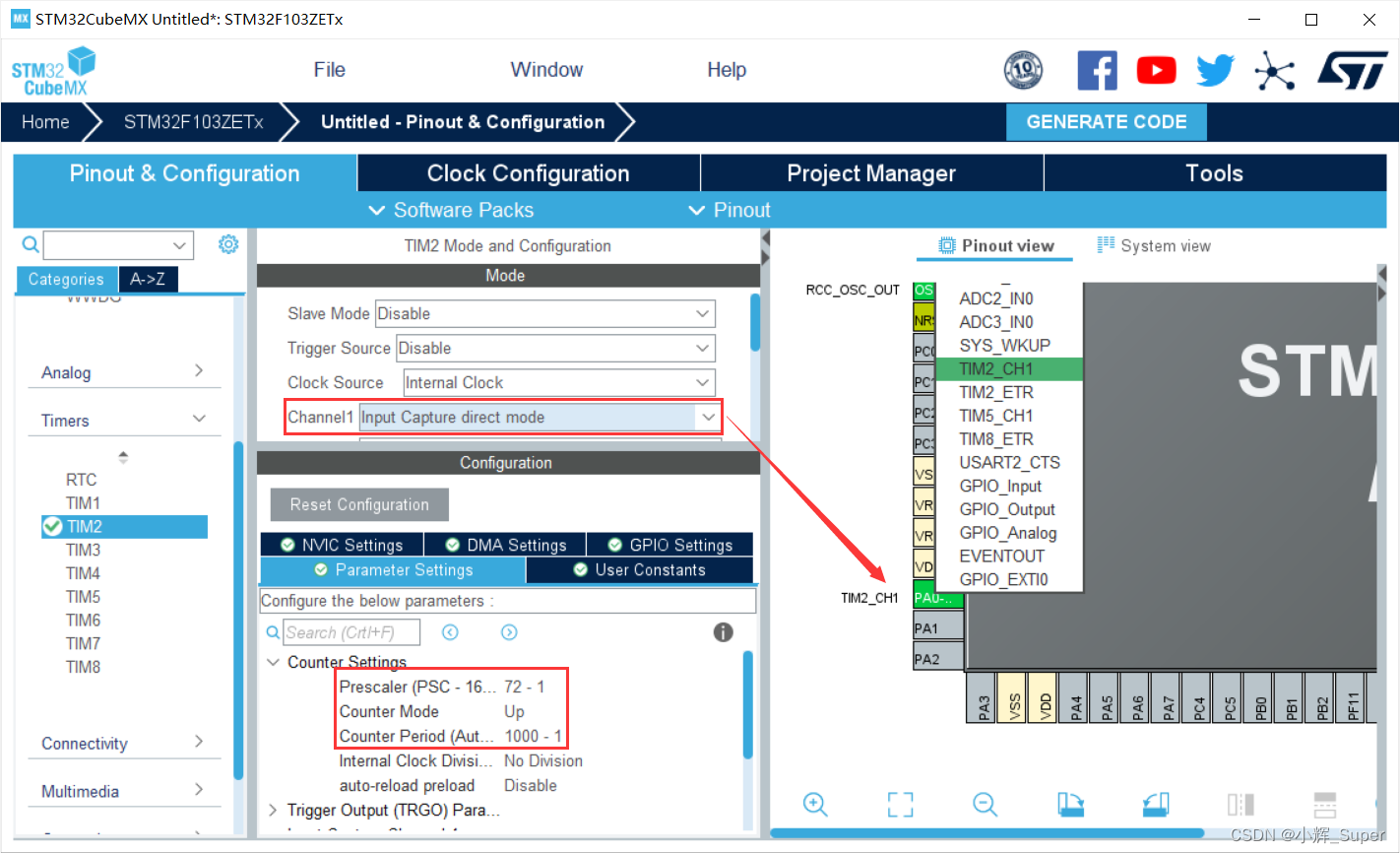Open the User Constants tab
This screenshot has height=853, width=1400.
coord(640,569)
